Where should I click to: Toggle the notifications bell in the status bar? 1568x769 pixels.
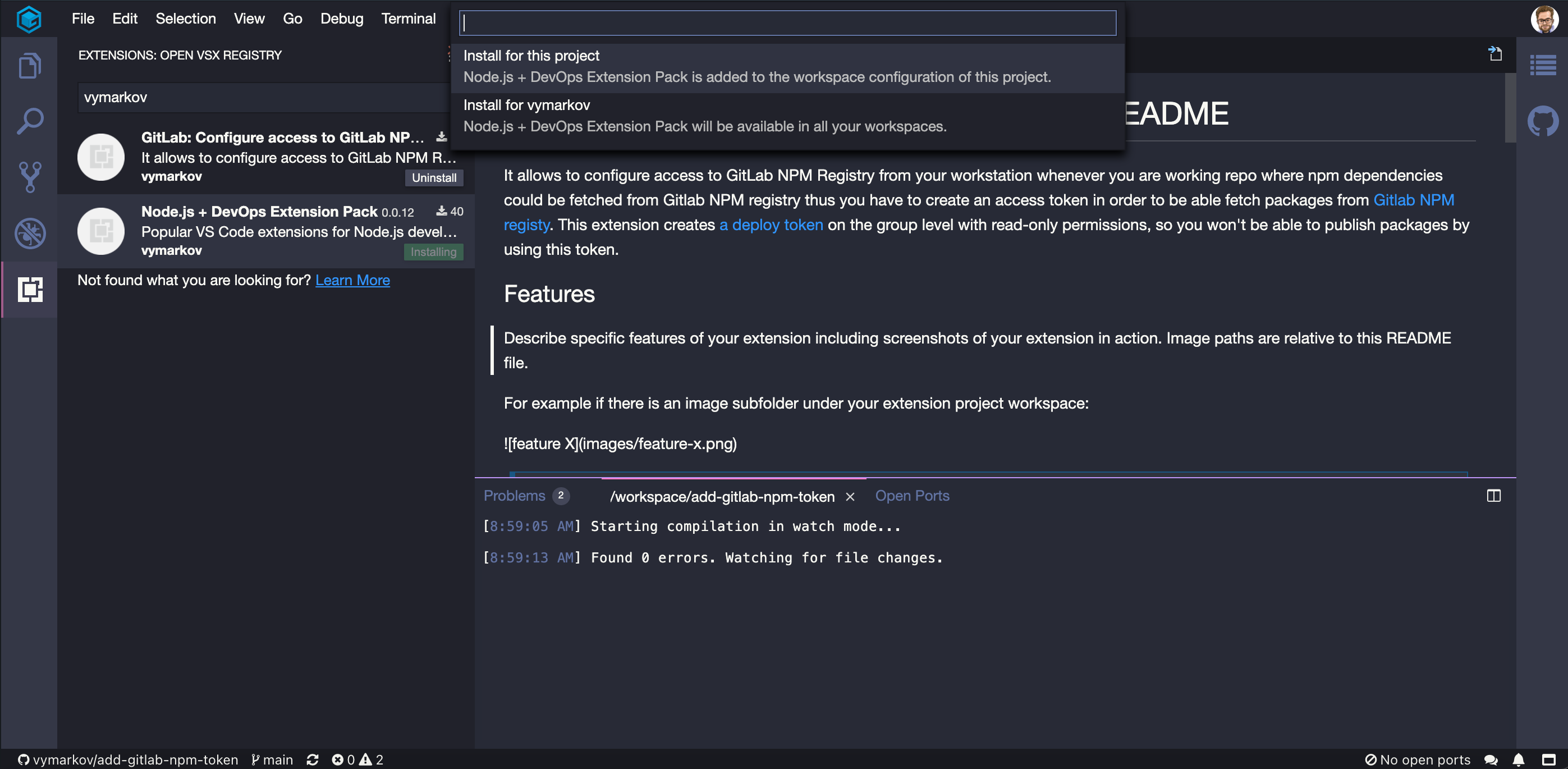[1518, 759]
